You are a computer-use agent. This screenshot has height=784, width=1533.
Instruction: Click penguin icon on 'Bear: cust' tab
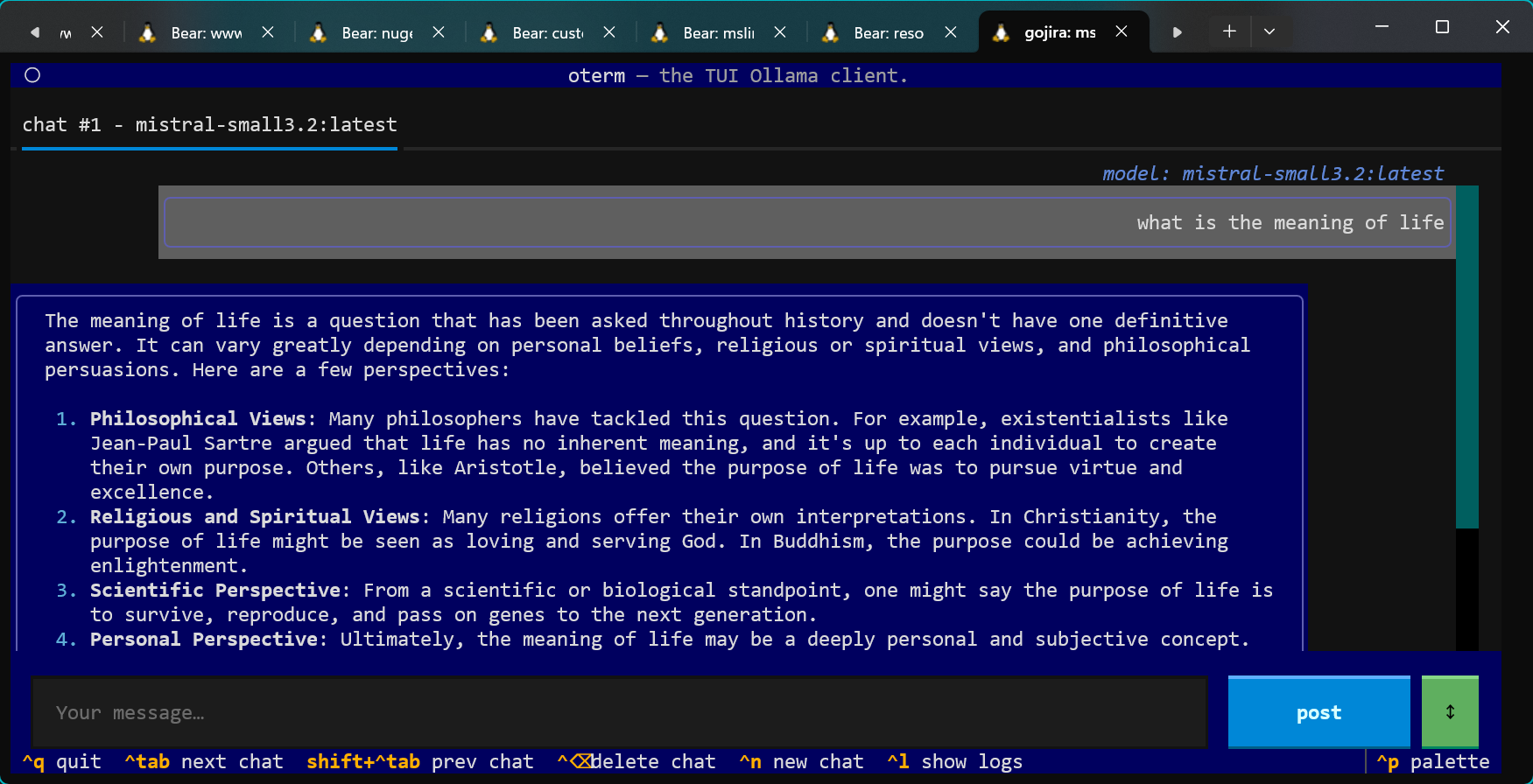coord(489,32)
